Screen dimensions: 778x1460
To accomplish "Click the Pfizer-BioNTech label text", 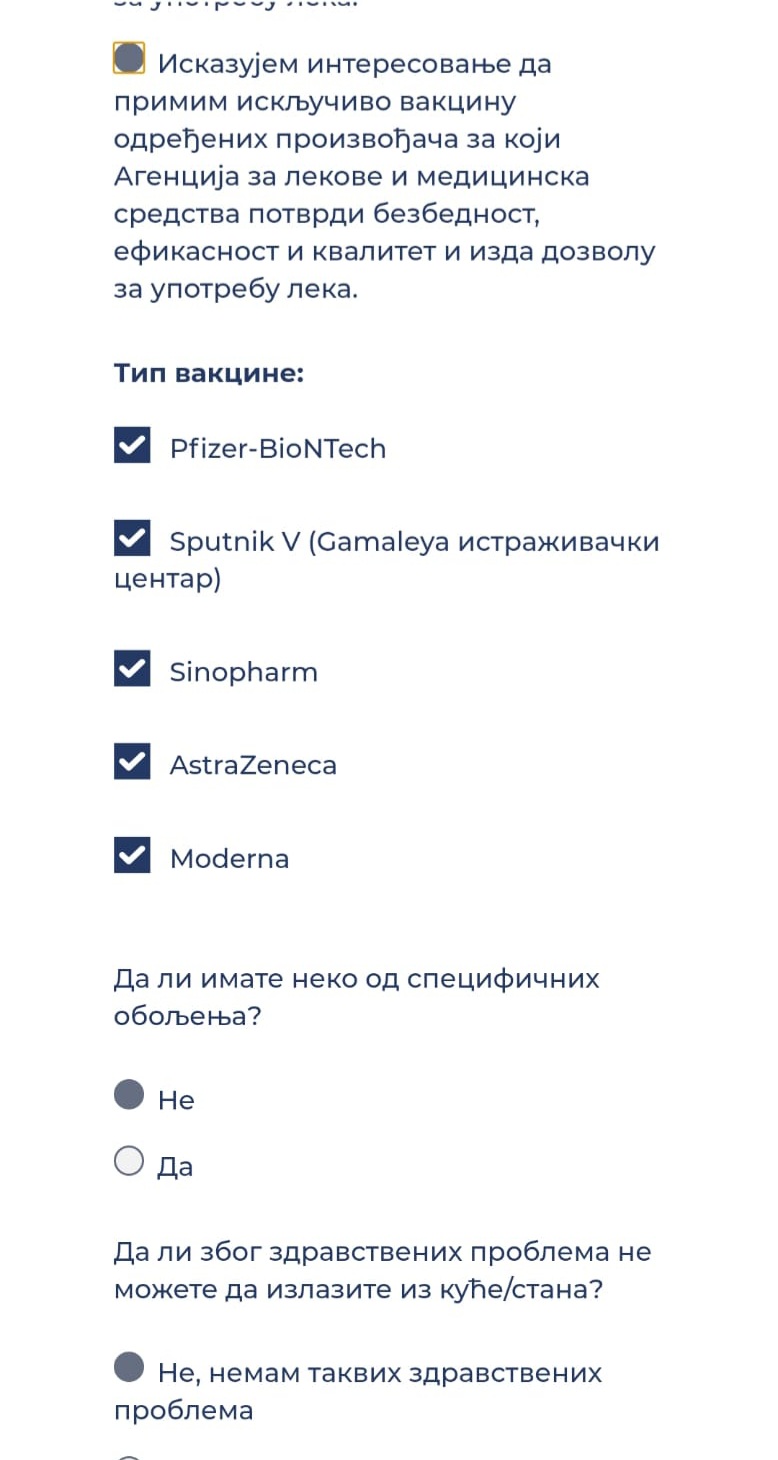I will coord(278,449).
